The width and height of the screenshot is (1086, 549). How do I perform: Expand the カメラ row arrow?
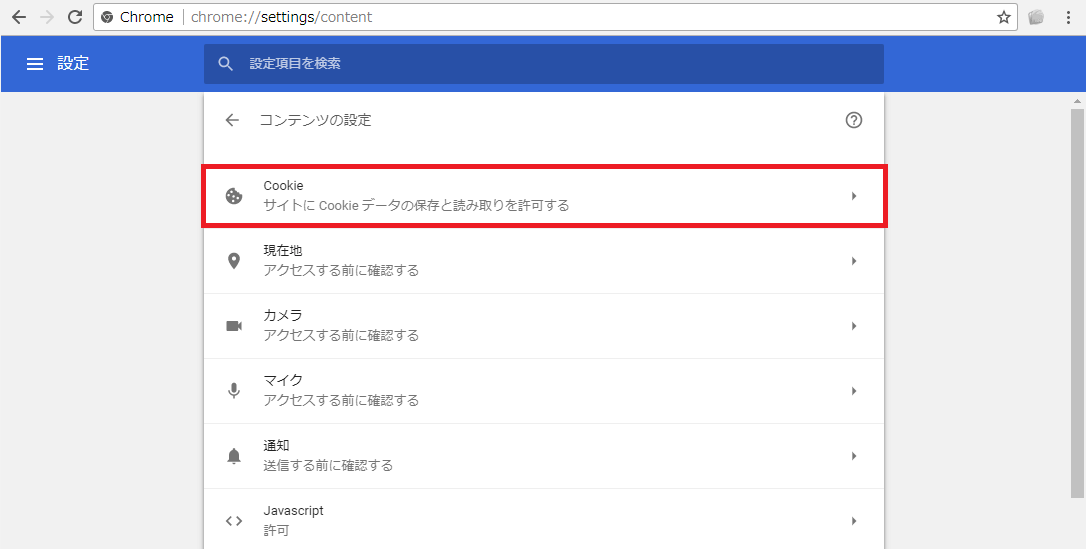[x=854, y=326]
